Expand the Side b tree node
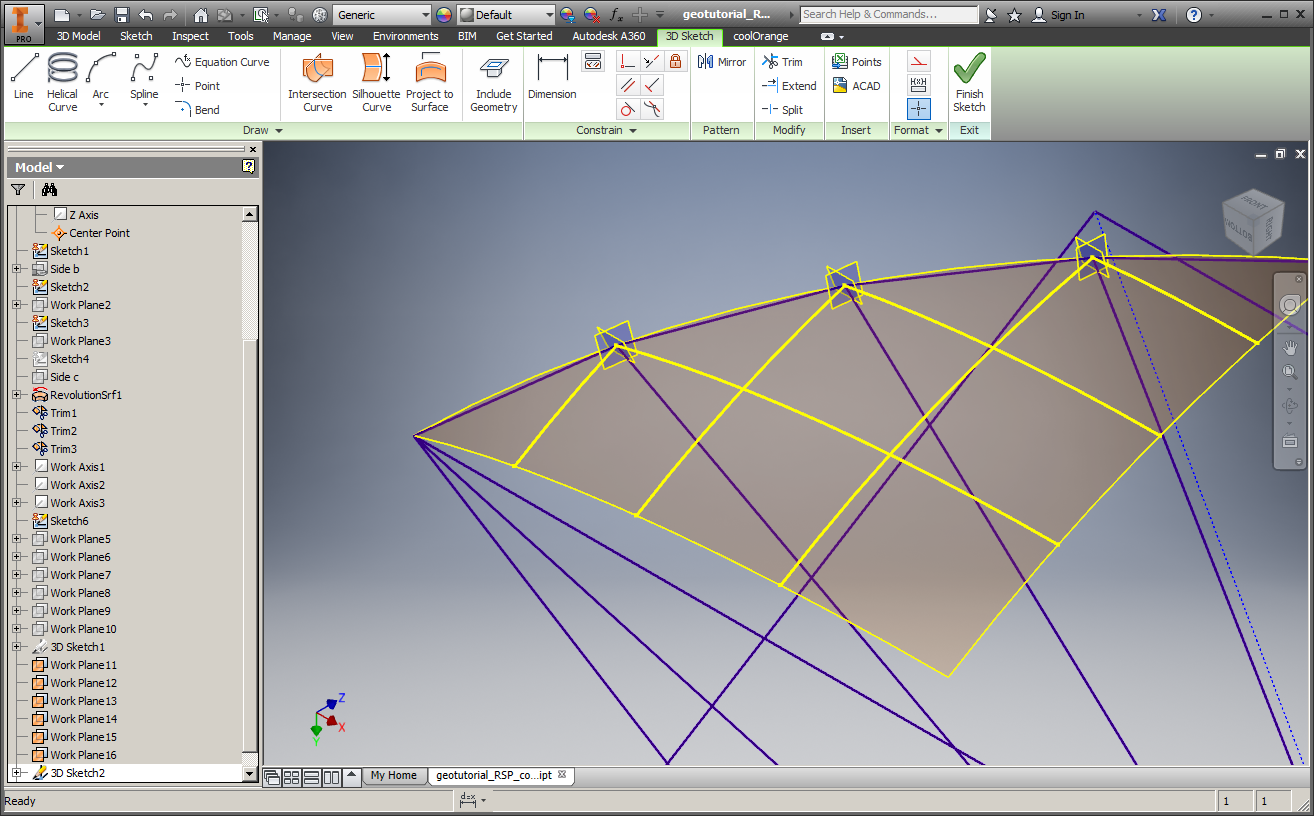The height and width of the screenshot is (816, 1314). tap(17, 269)
